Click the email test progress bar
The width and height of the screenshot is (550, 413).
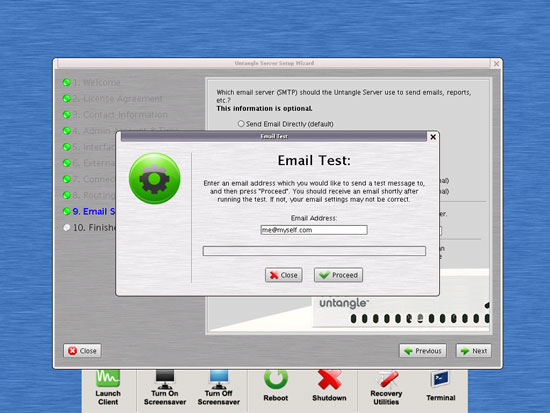tap(314, 251)
